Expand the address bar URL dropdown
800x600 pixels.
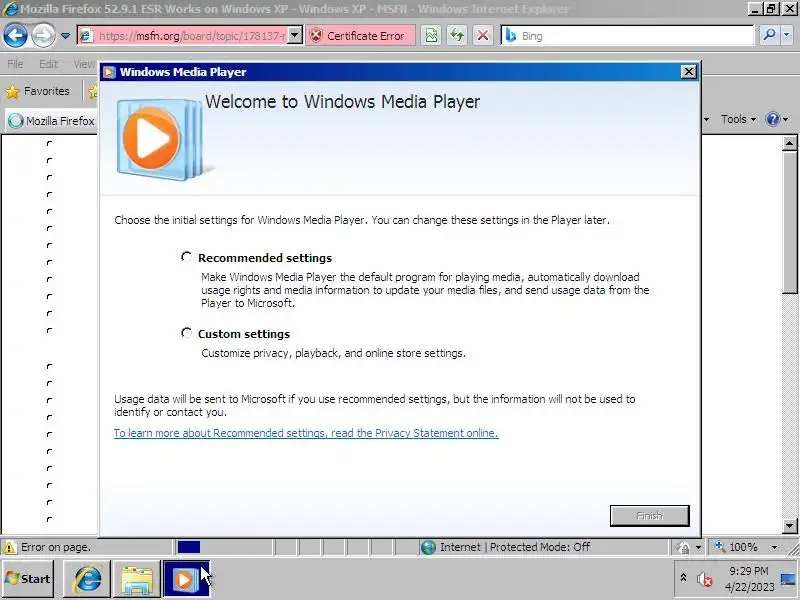(x=295, y=36)
